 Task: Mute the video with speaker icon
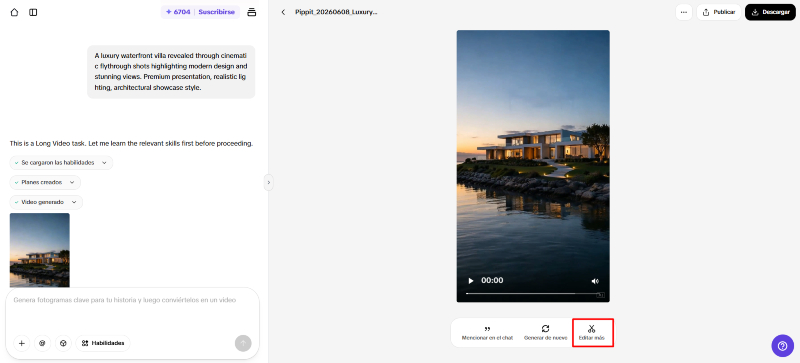pos(595,281)
